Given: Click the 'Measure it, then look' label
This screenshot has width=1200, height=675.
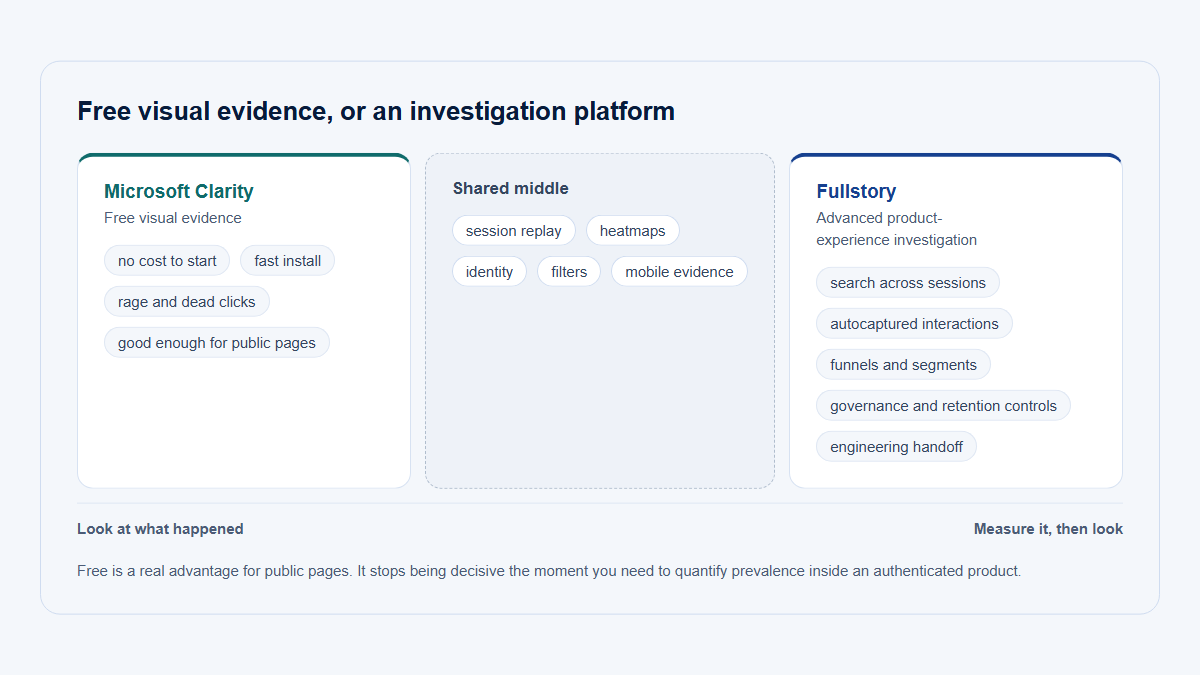Looking at the screenshot, I should tap(1048, 529).
